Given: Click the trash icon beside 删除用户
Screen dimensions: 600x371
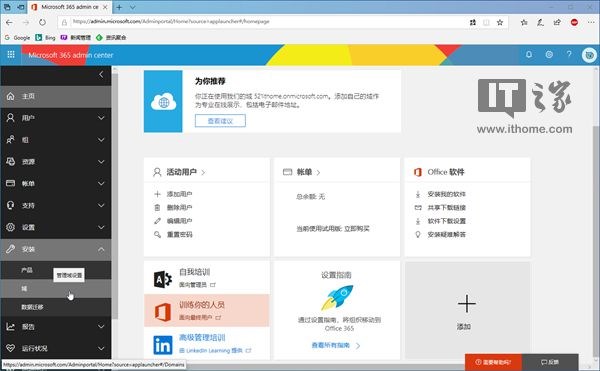Looking at the screenshot, I should coord(157,207).
